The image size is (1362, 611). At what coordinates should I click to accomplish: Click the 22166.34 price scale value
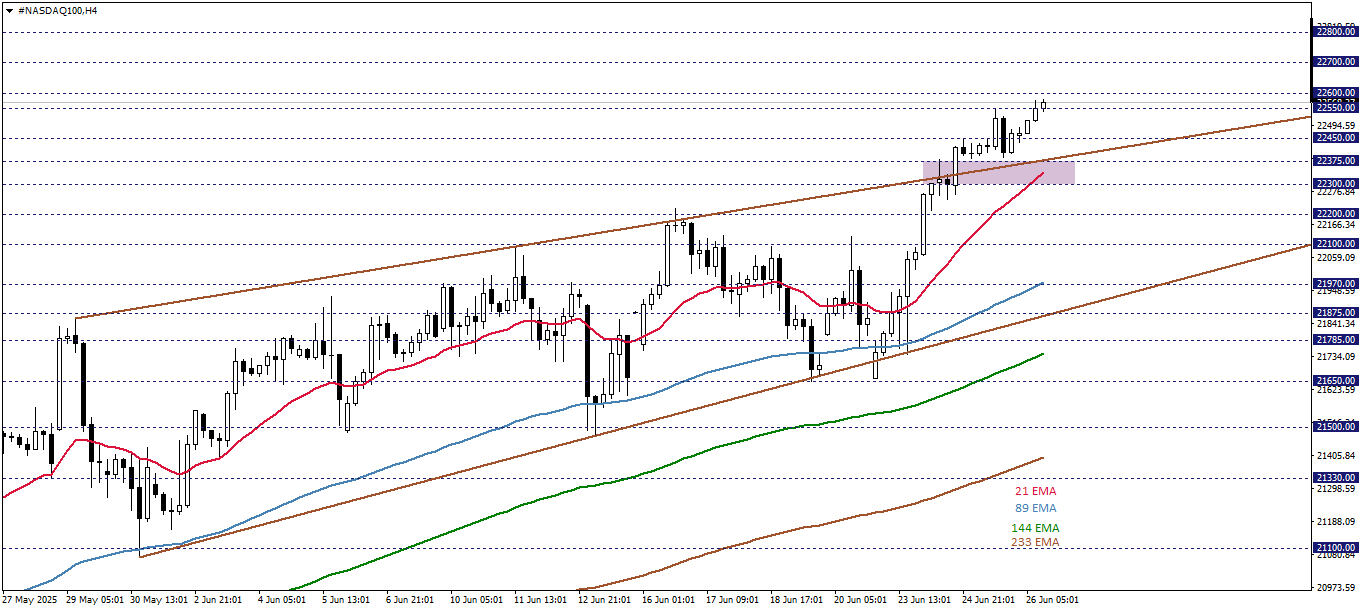click(x=1336, y=225)
